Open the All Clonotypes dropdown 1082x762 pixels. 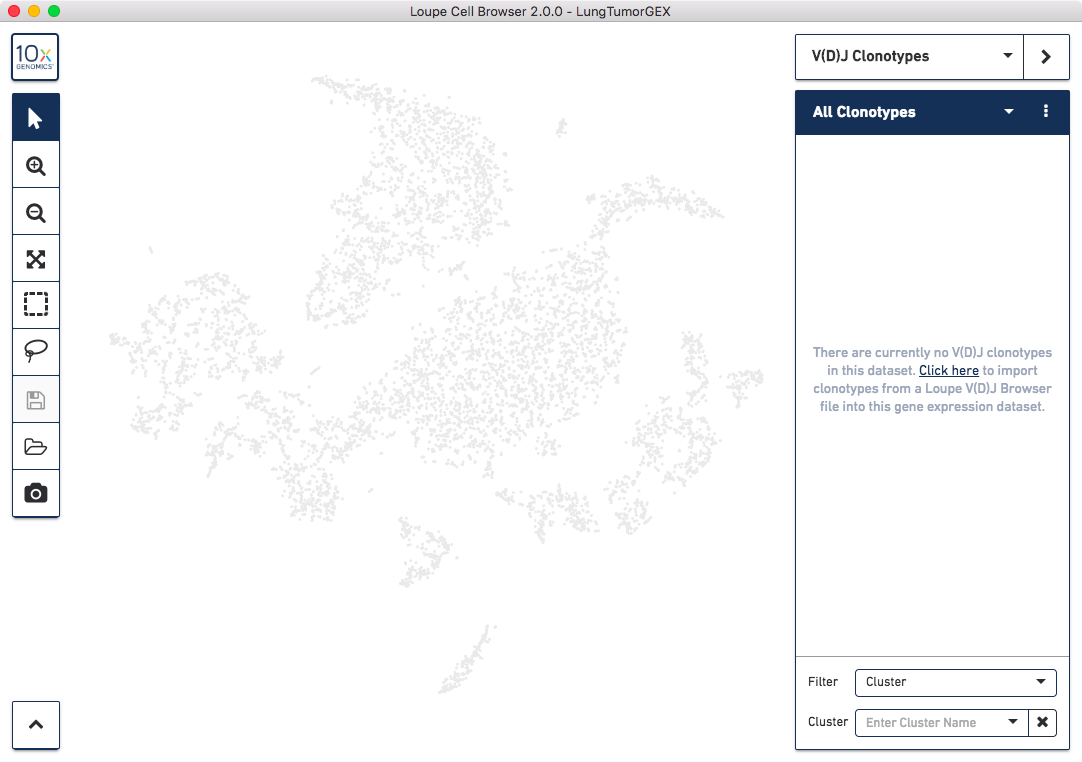pyautogui.click(x=1008, y=112)
